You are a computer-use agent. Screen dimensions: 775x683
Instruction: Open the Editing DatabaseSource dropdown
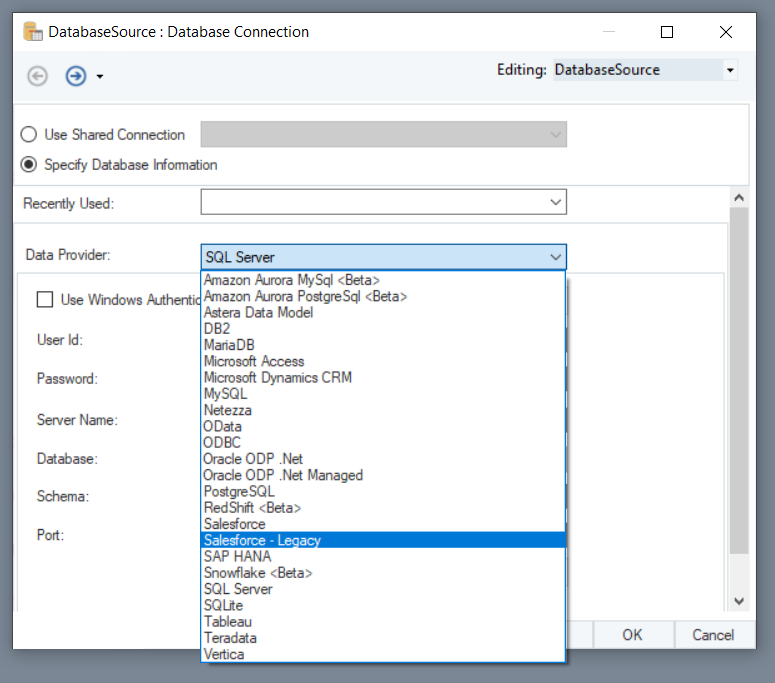point(730,70)
